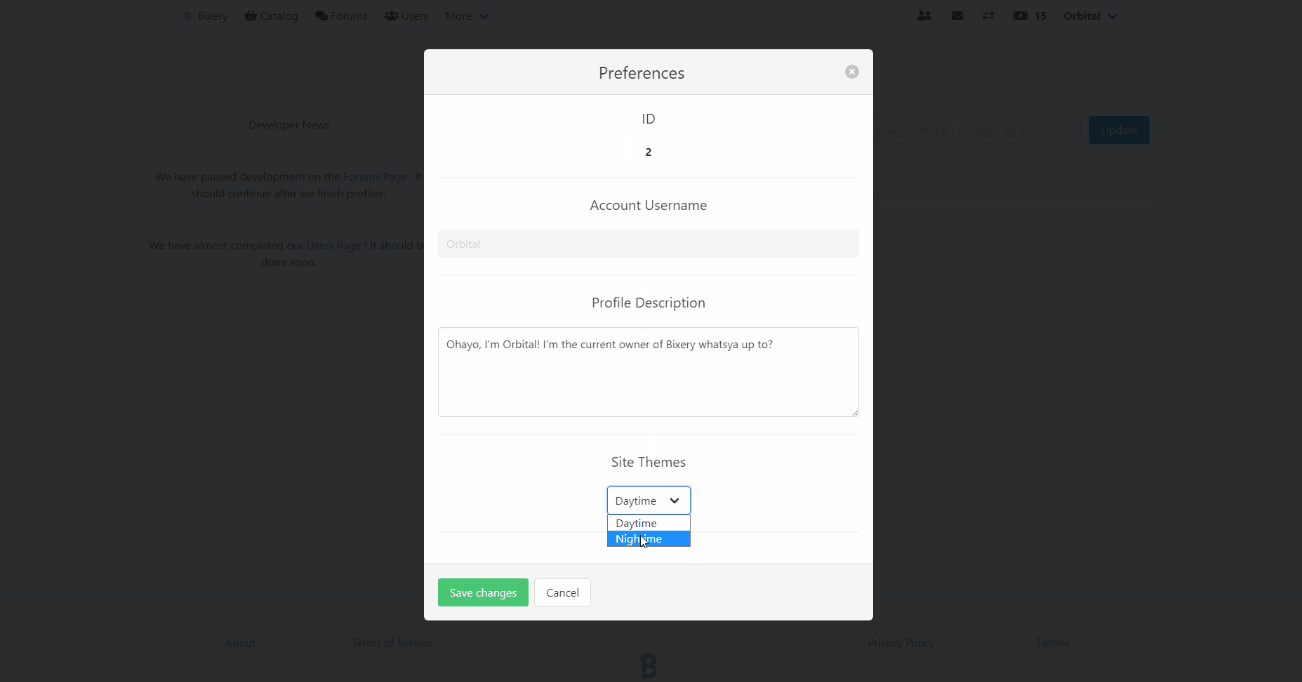Open messages via the envelope icon

[957, 16]
